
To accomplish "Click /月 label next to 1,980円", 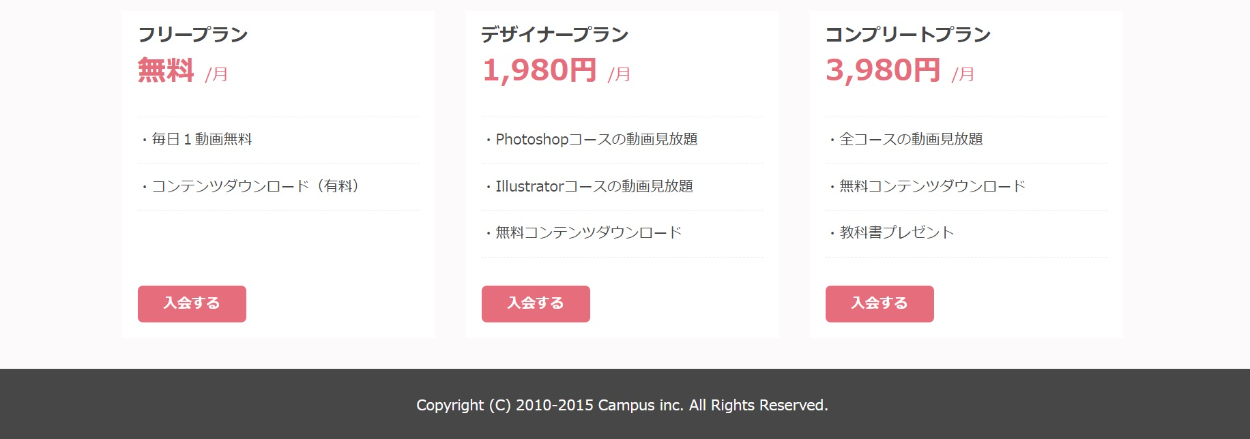I will [x=619, y=74].
